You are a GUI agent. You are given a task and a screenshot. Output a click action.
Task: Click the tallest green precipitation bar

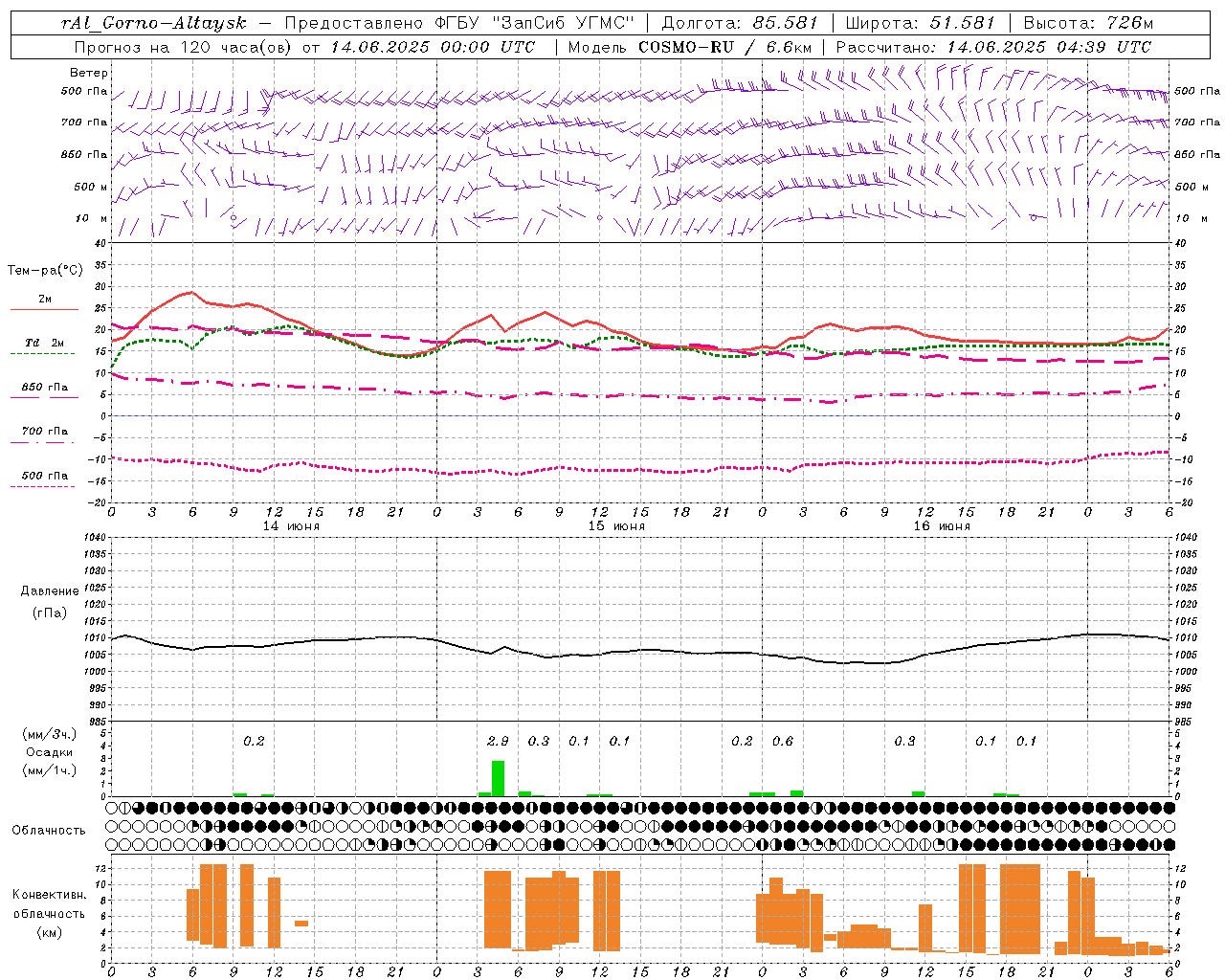(x=498, y=778)
